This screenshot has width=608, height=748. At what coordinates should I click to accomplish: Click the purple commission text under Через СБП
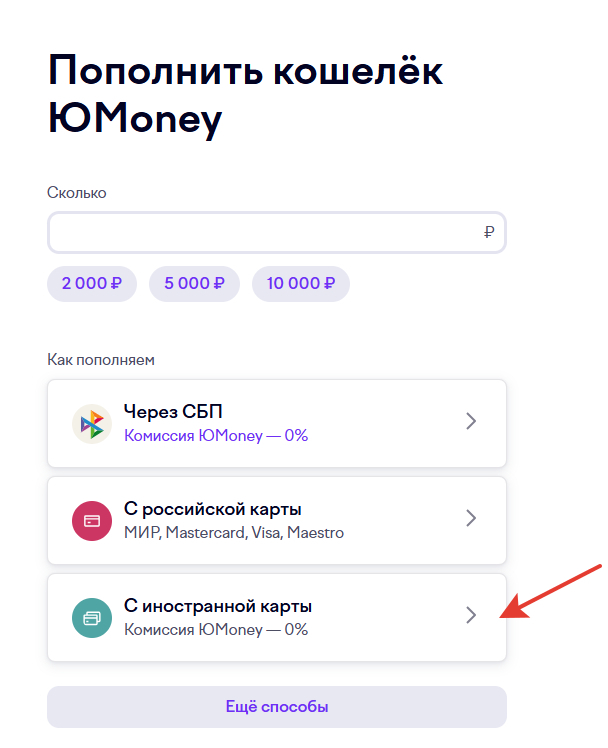click(x=216, y=435)
